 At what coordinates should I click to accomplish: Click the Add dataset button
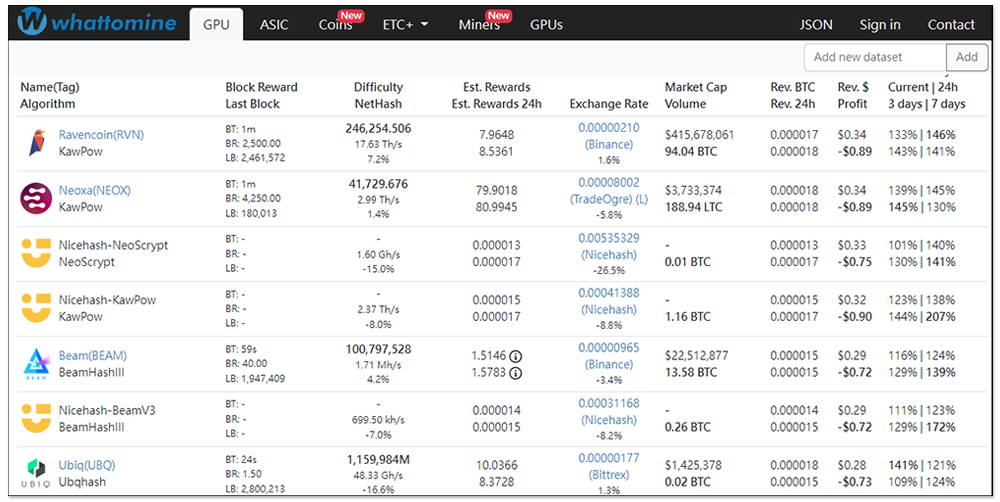967,57
